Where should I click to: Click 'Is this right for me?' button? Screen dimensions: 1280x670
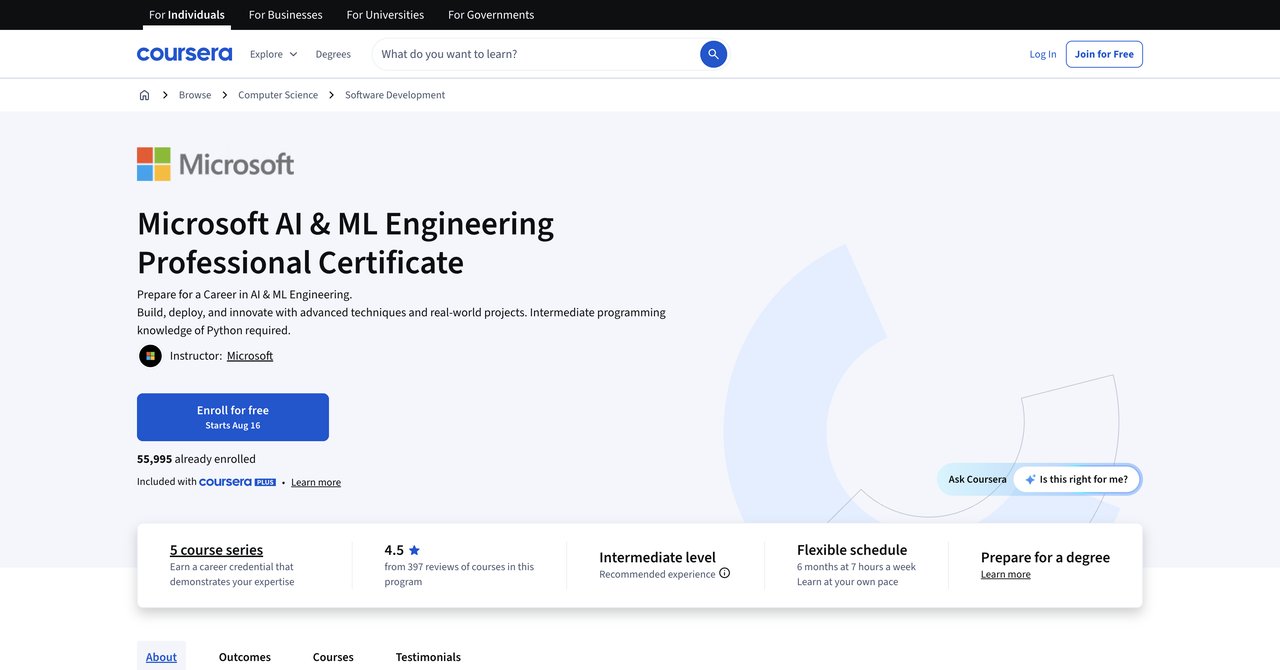(x=1076, y=479)
